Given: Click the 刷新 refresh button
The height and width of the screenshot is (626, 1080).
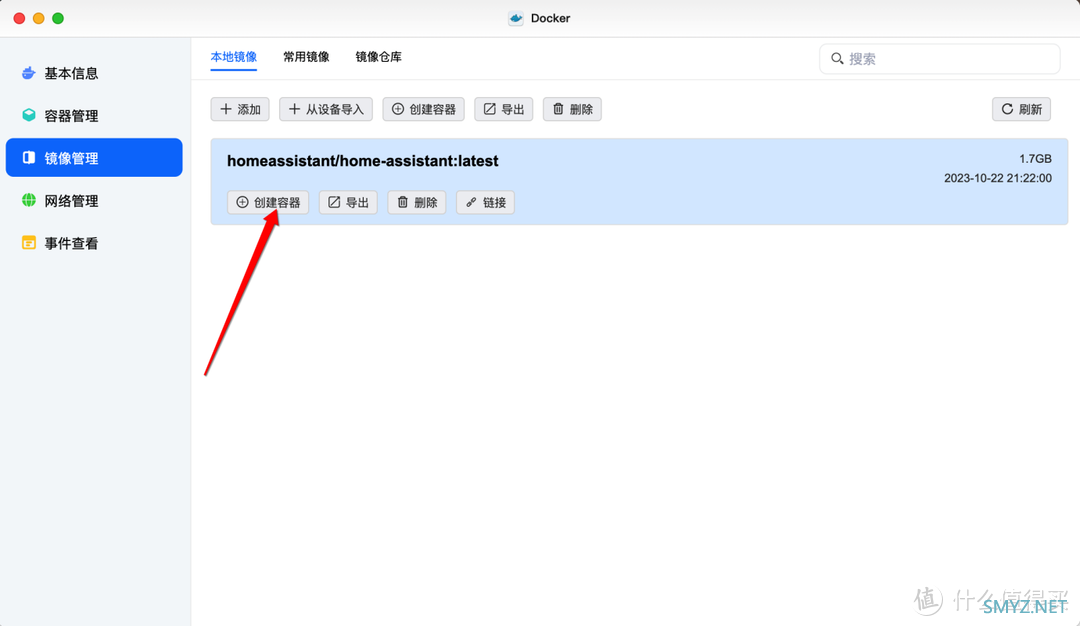Looking at the screenshot, I should [1021, 109].
